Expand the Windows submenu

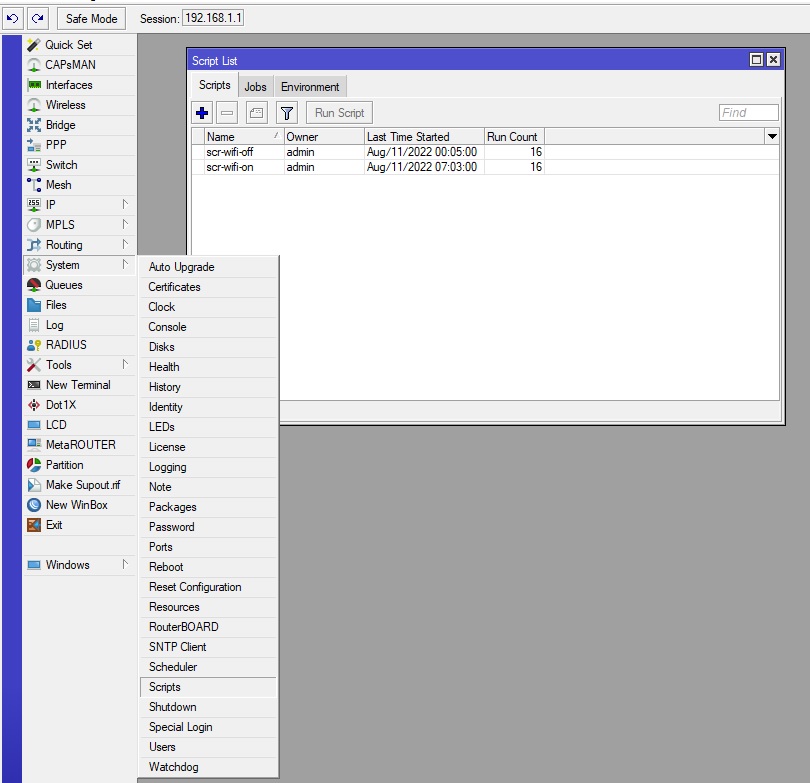pos(80,565)
